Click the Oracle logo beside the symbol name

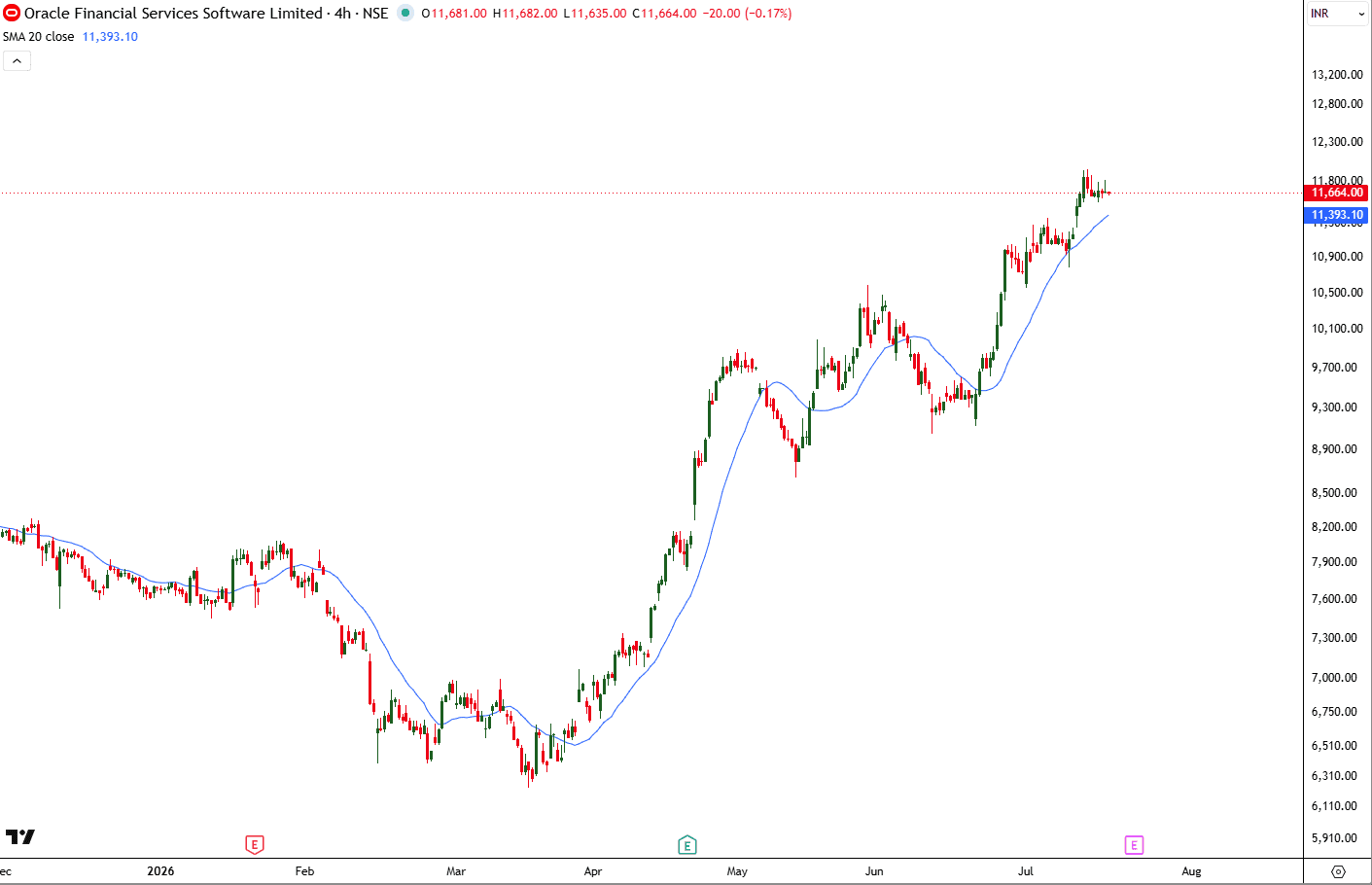pos(12,14)
